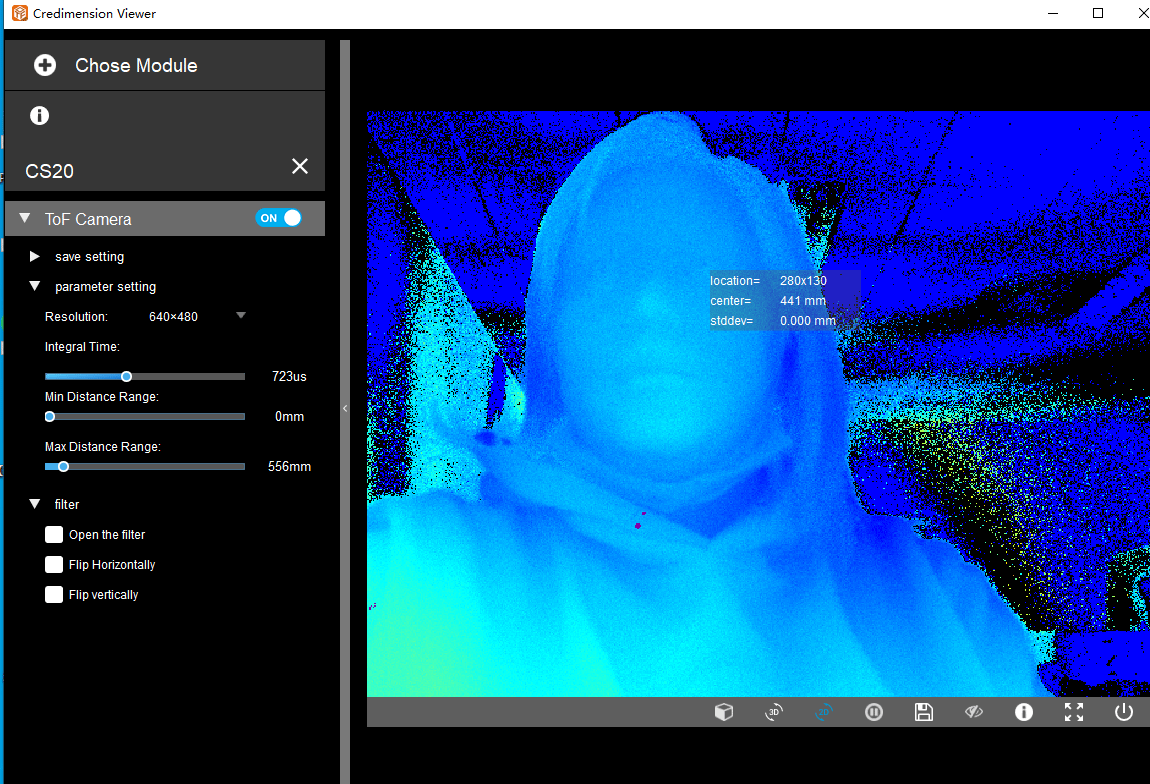Check the Flip vertically box
The width and height of the screenshot is (1150, 784).
[54, 595]
